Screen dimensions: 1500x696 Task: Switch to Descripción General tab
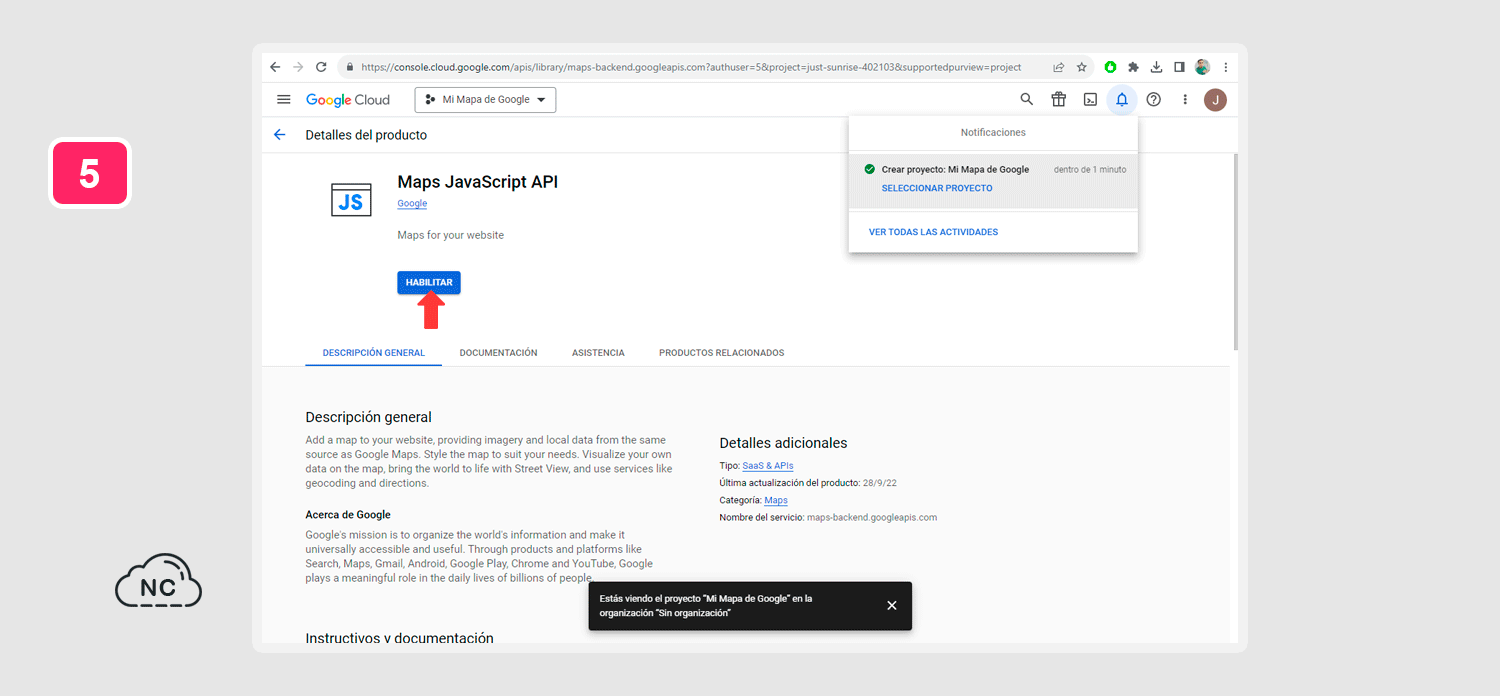374,353
